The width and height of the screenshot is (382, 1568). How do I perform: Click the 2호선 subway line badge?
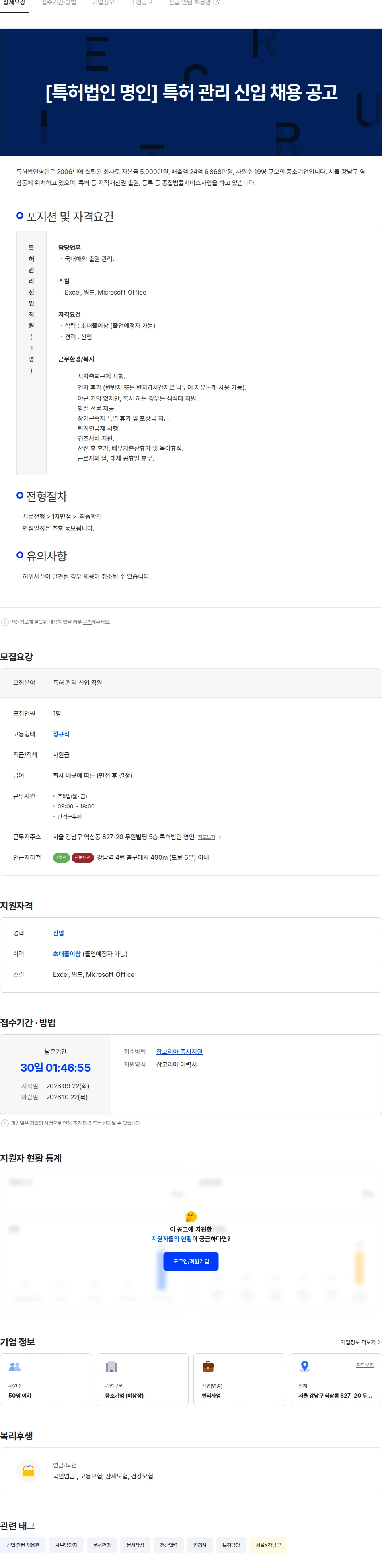coord(61,858)
